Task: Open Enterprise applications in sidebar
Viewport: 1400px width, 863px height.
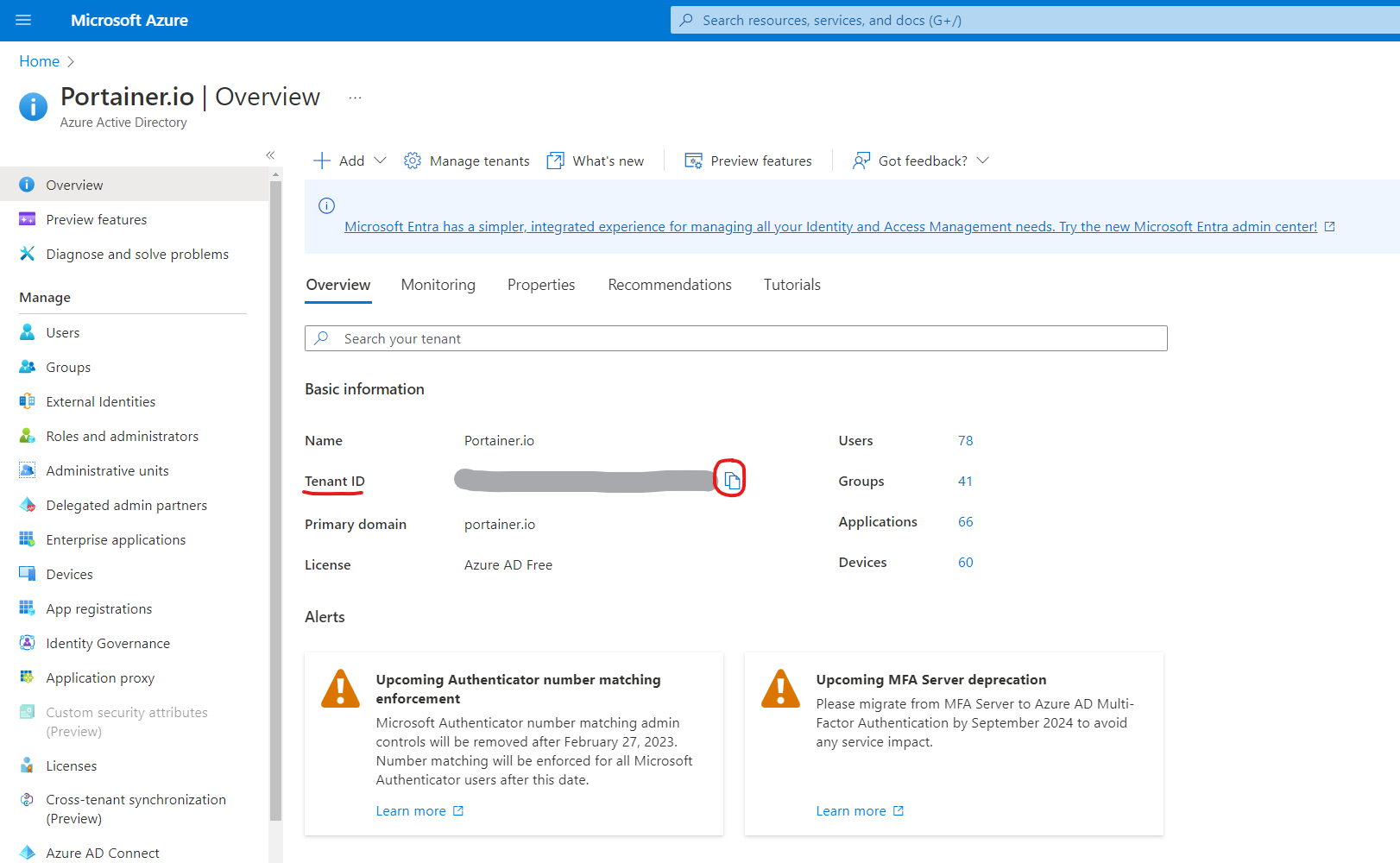Action: pyautogui.click(x=116, y=540)
